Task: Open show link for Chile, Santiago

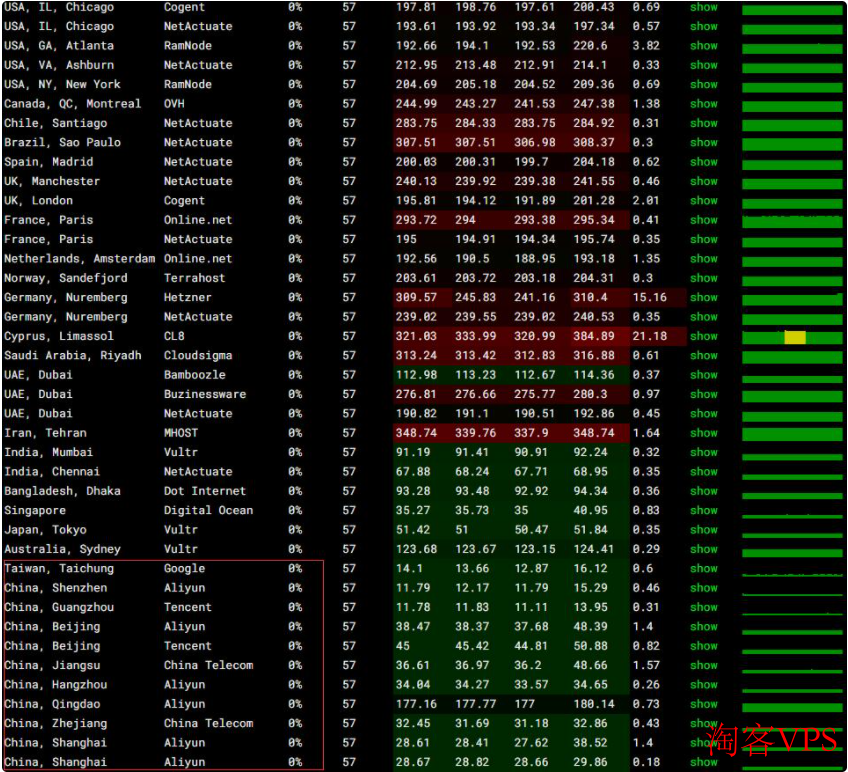Action: (x=704, y=123)
